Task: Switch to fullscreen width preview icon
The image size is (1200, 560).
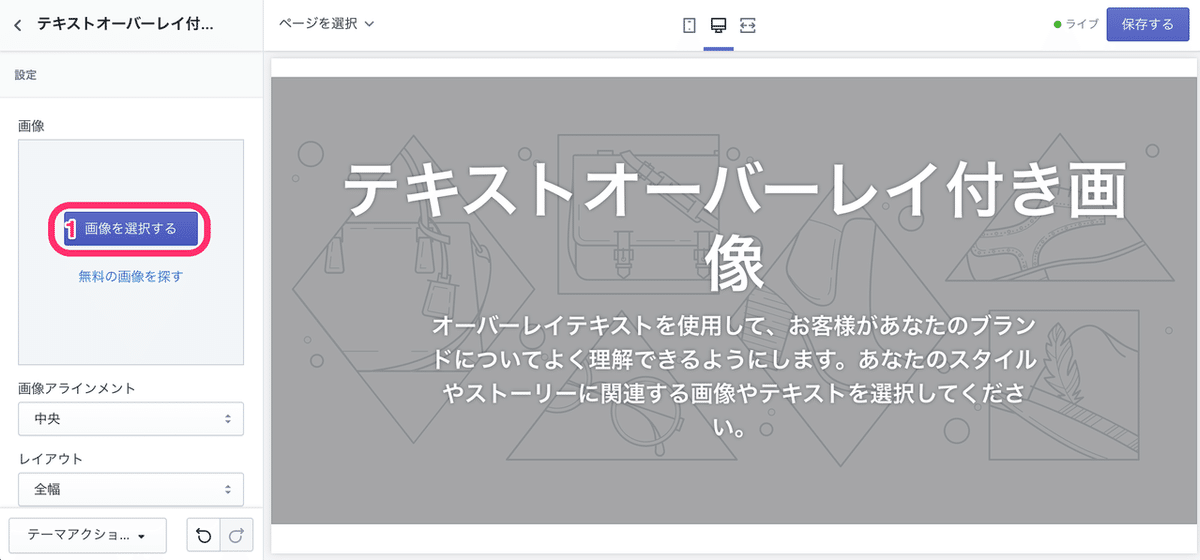Action: (x=748, y=24)
